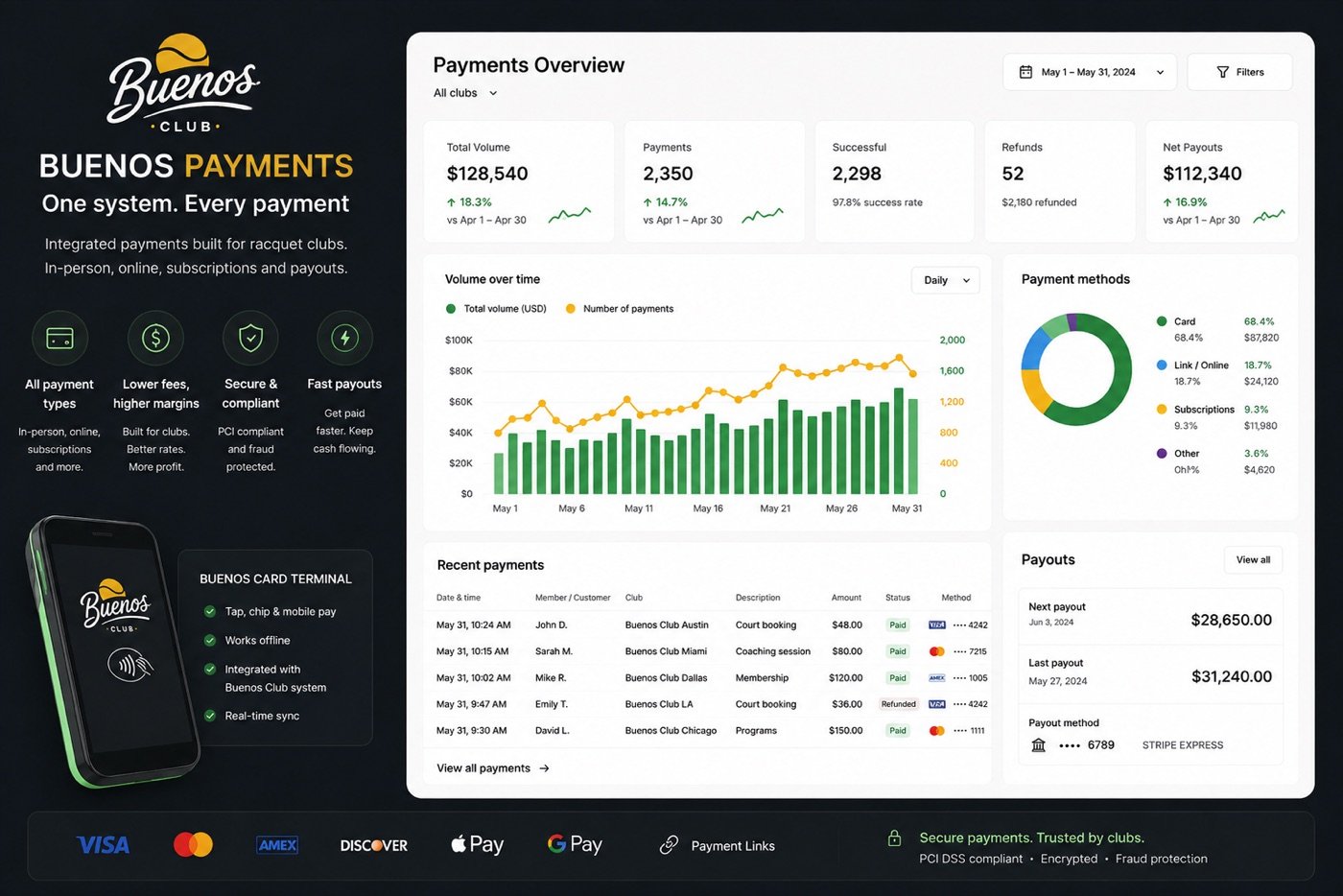Click the checkmark beside Real-time sync
Viewport: 1343px width, 896px height.
pyautogui.click(x=210, y=716)
